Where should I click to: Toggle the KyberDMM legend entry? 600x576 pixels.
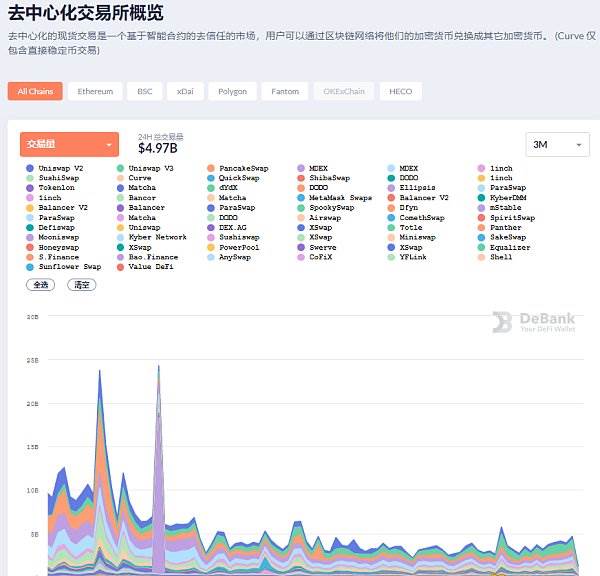click(502, 198)
